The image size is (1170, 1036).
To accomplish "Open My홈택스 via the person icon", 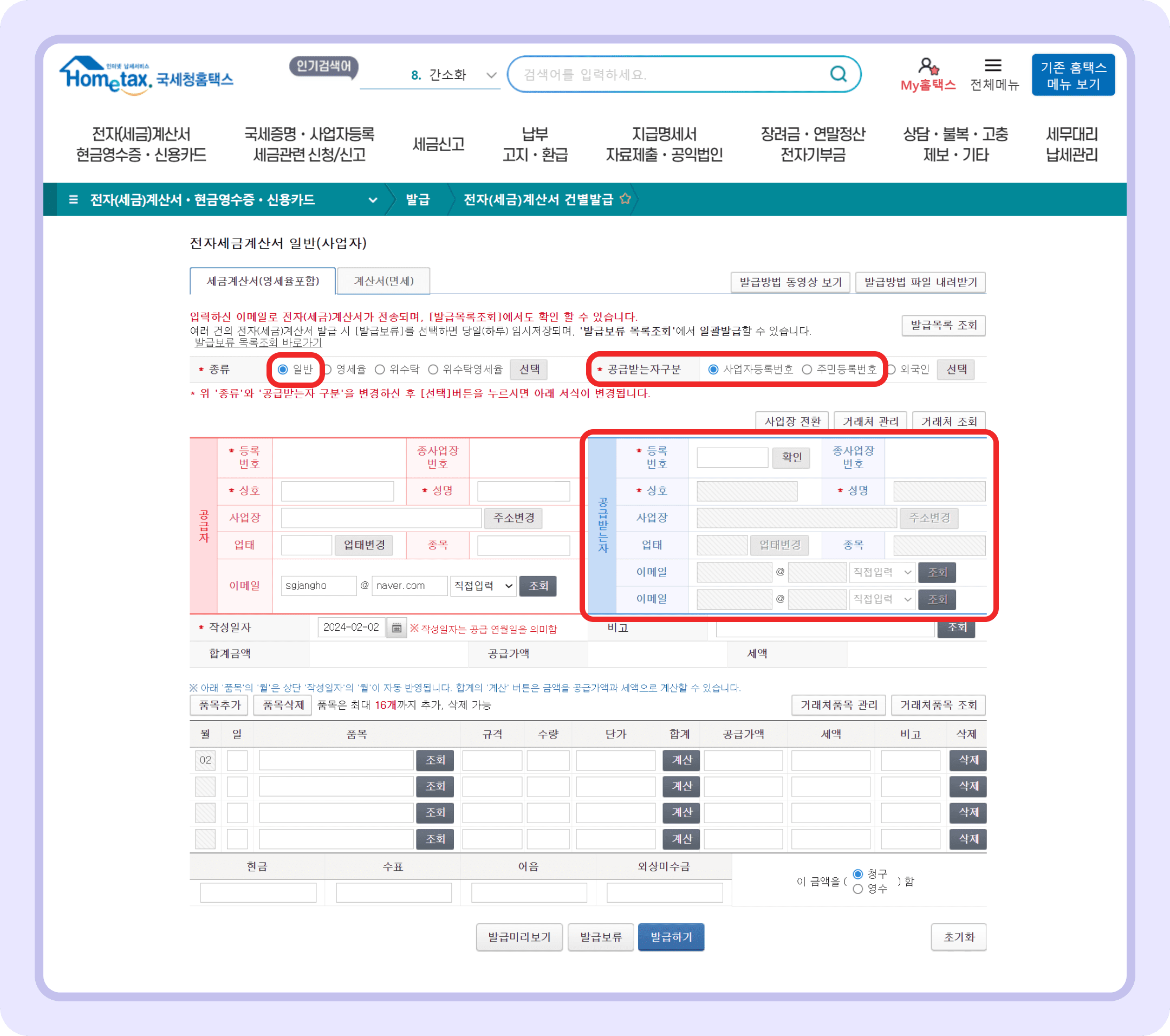I will 927,68.
